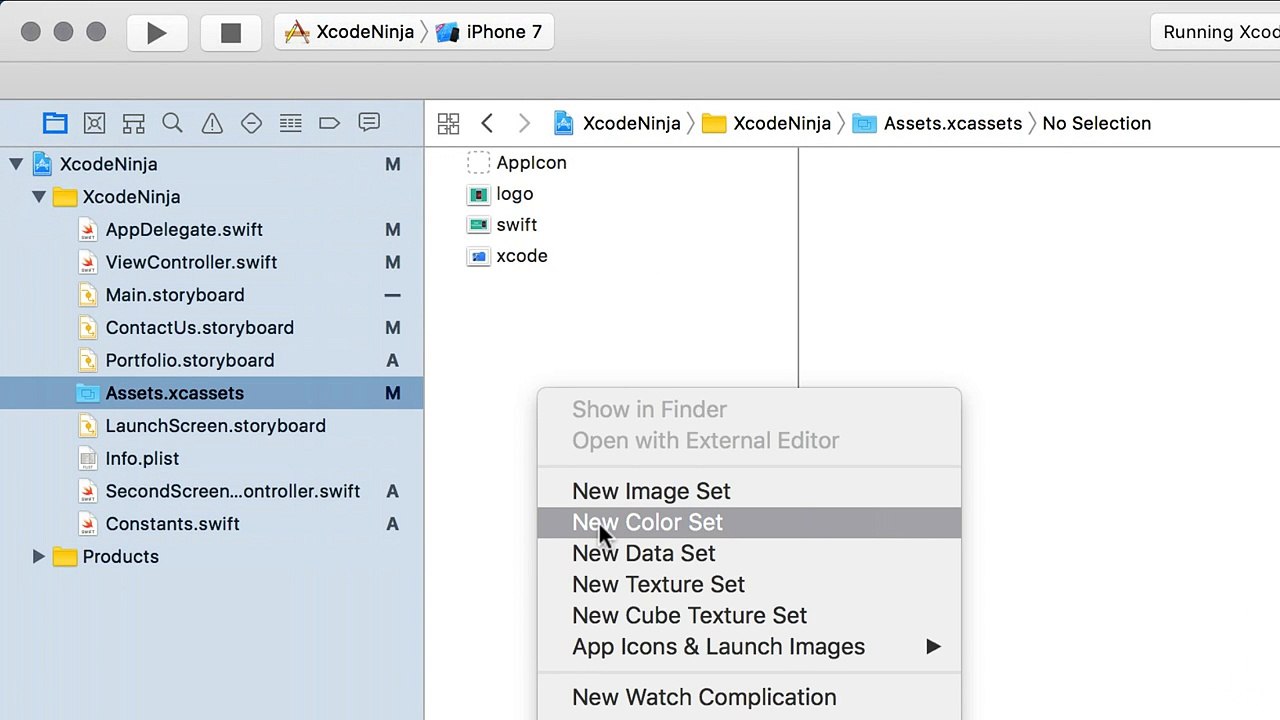Open ContactUs.storyboard
The image size is (1280, 720).
coord(212,328)
